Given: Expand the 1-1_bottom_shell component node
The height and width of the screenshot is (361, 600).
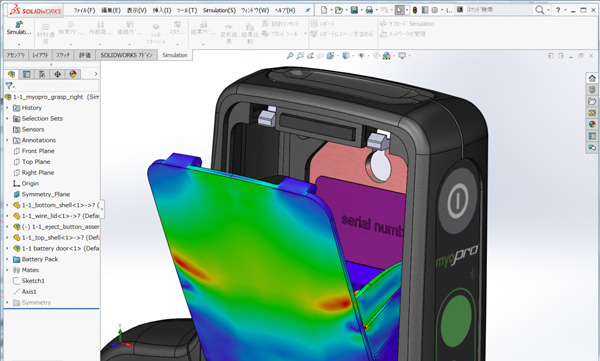Looking at the screenshot, I should [7, 205].
